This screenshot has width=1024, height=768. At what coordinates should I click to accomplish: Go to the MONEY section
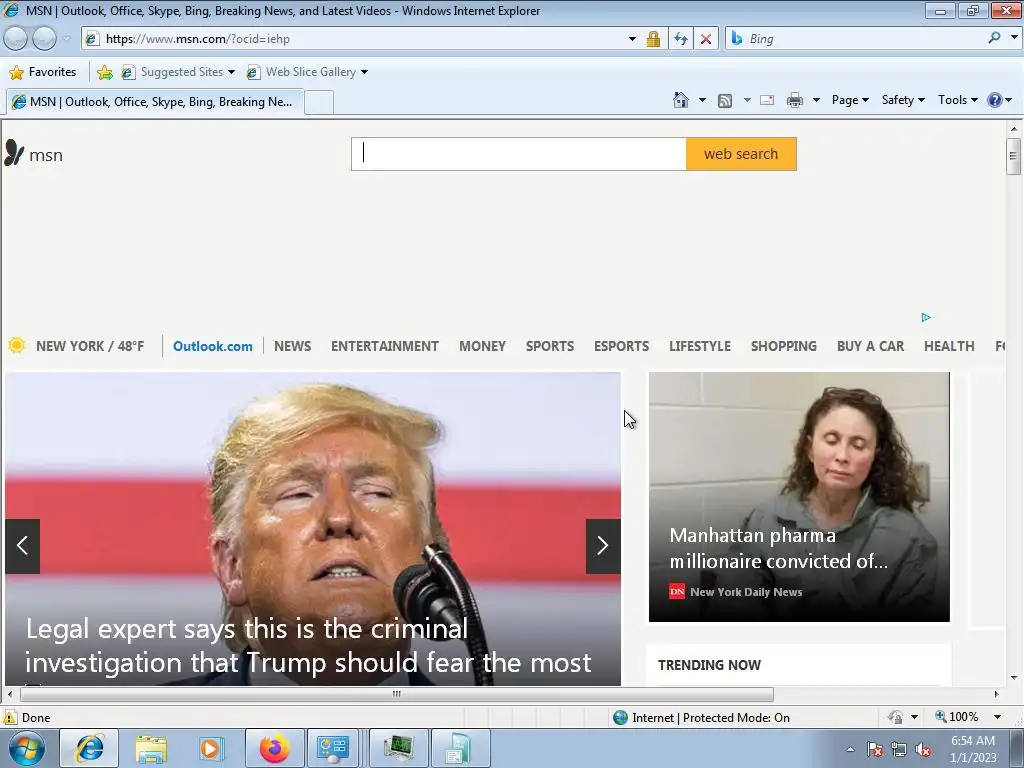pyautogui.click(x=482, y=346)
